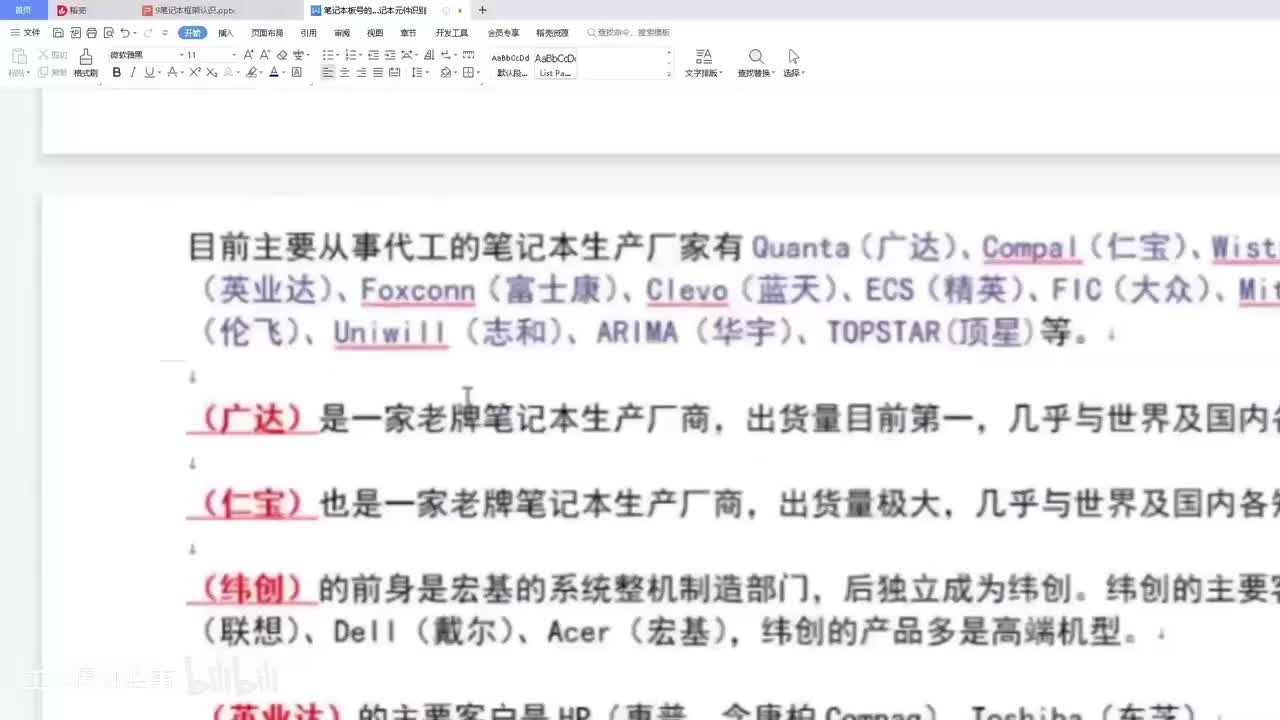Decrease paragraph indent
Screen dimensions: 1280x720
pos(373,55)
